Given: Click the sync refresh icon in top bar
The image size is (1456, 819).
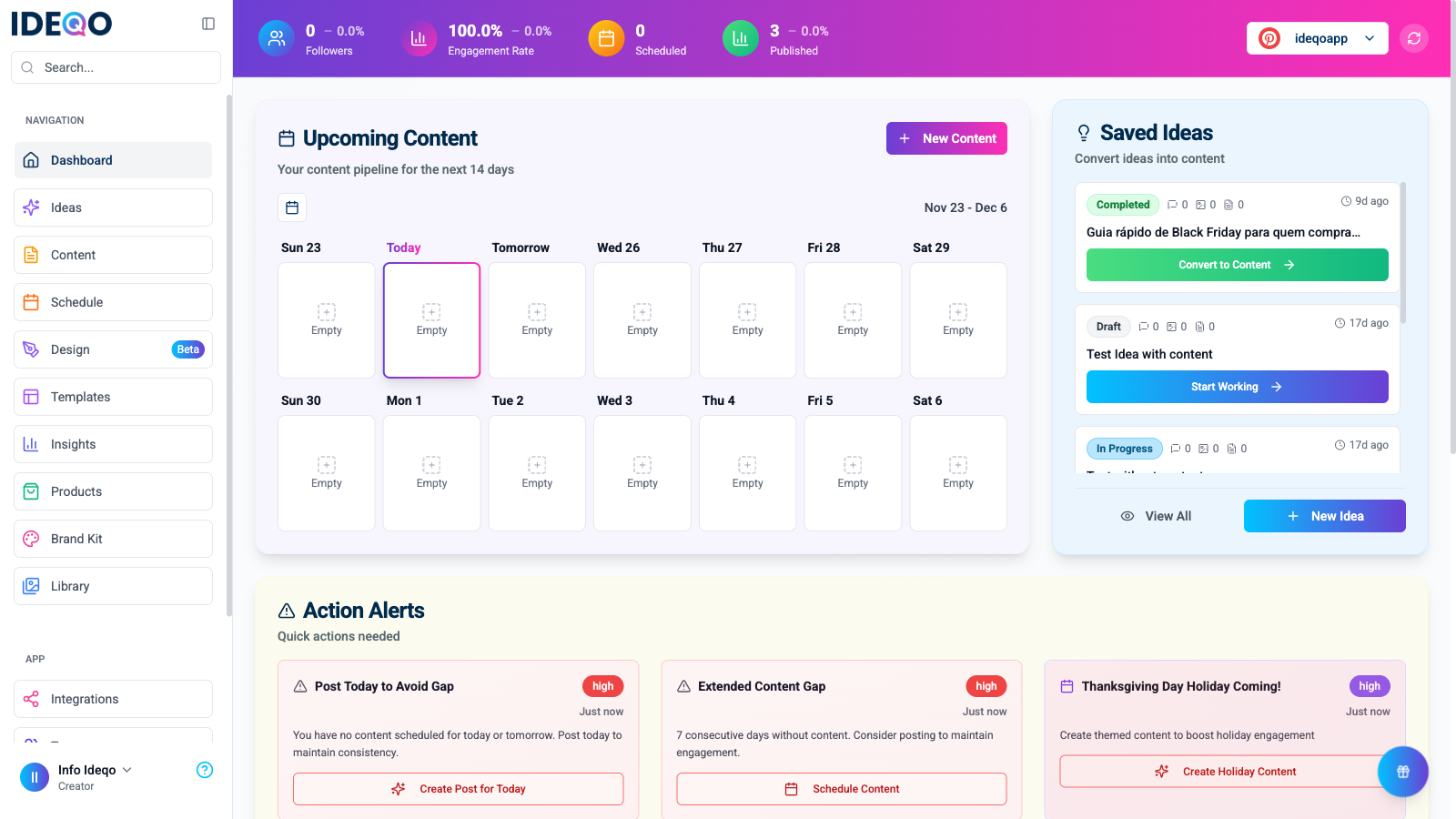Looking at the screenshot, I should click(1413, 38).
